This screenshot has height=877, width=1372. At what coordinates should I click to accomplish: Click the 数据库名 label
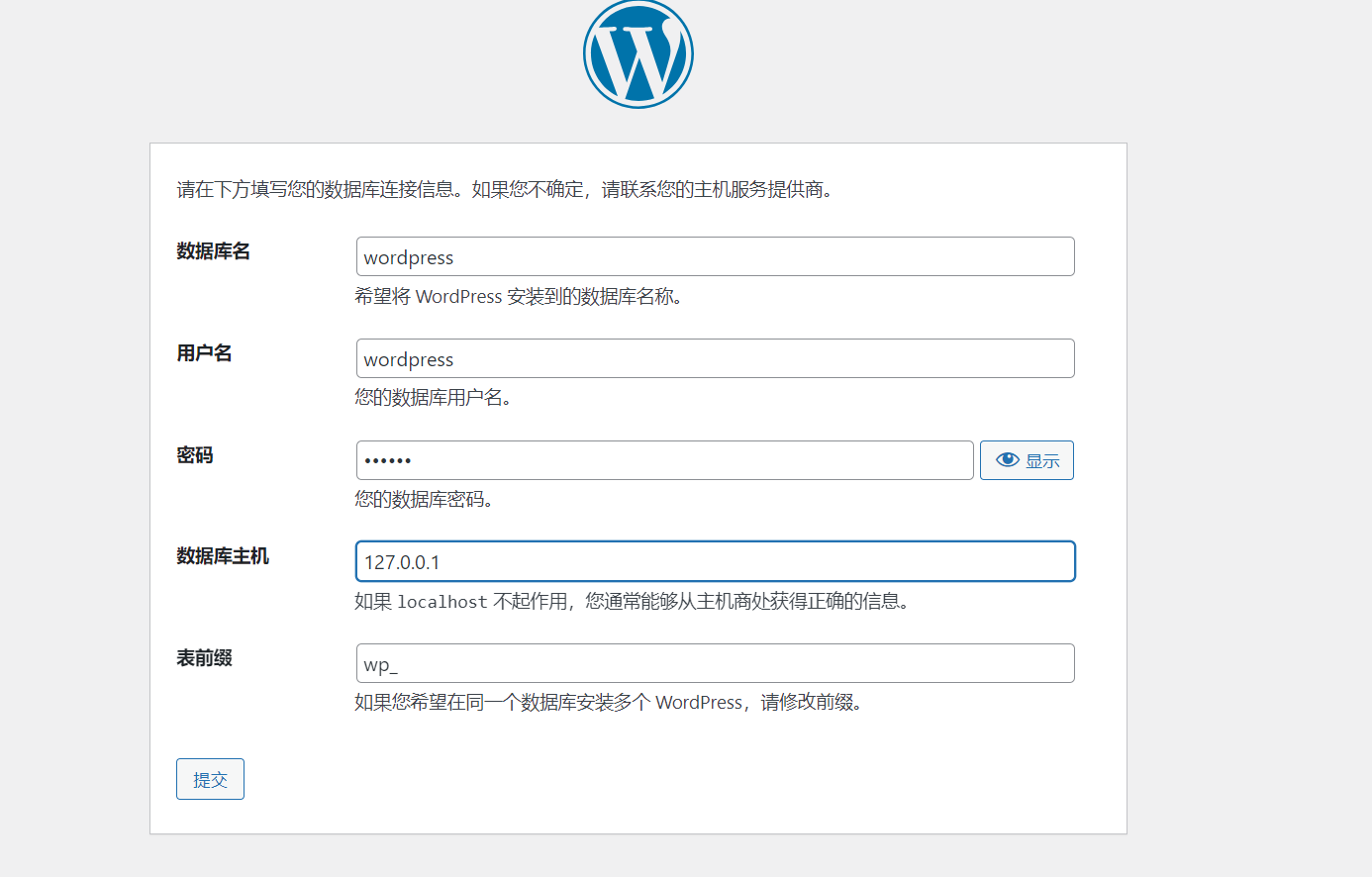coord(213,251)
